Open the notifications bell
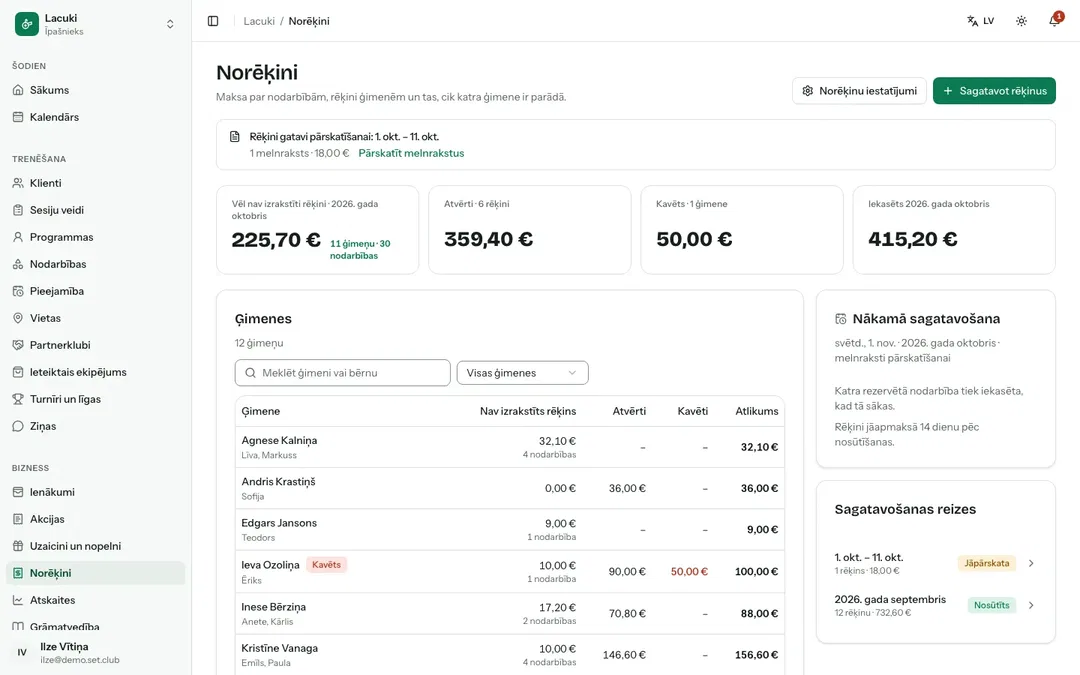 click(x=1055, y=21)
